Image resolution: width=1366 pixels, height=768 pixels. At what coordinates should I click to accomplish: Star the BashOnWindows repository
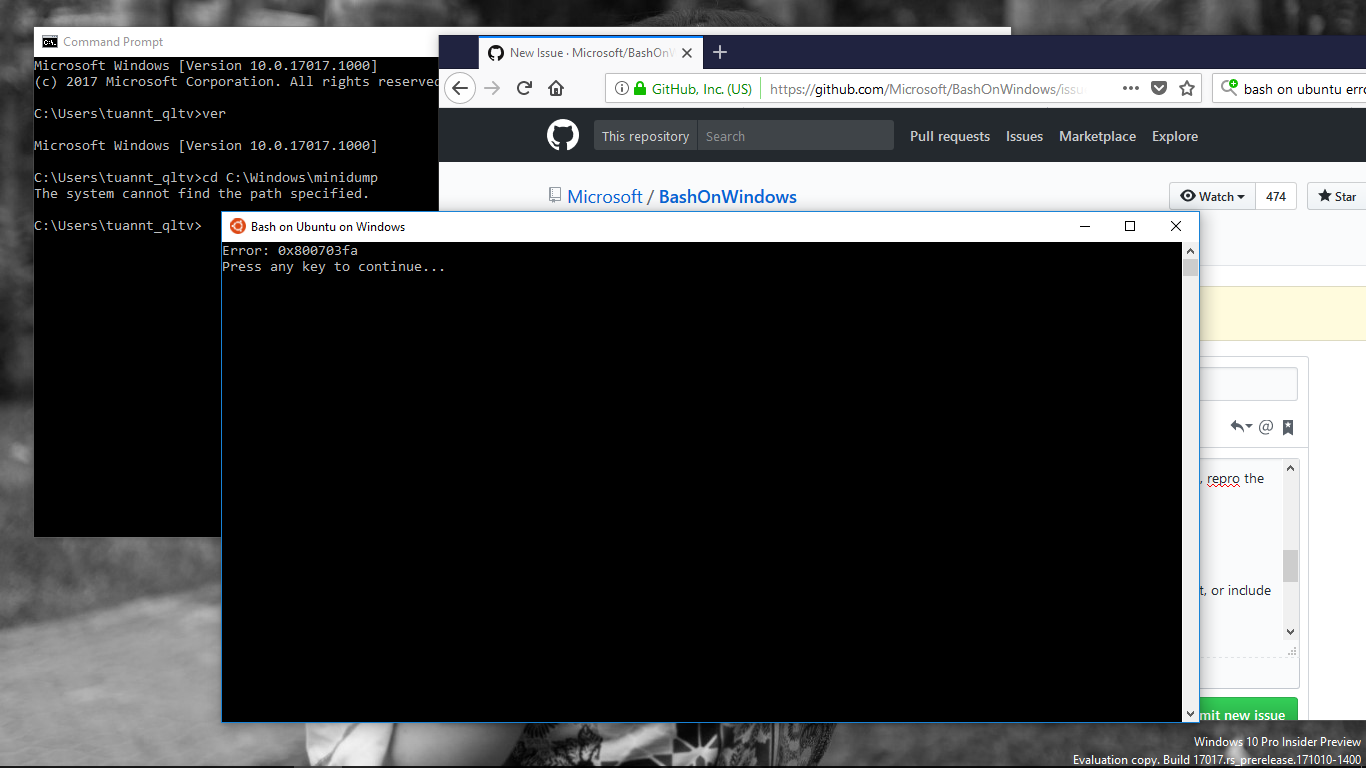(x=1337, y=196)
